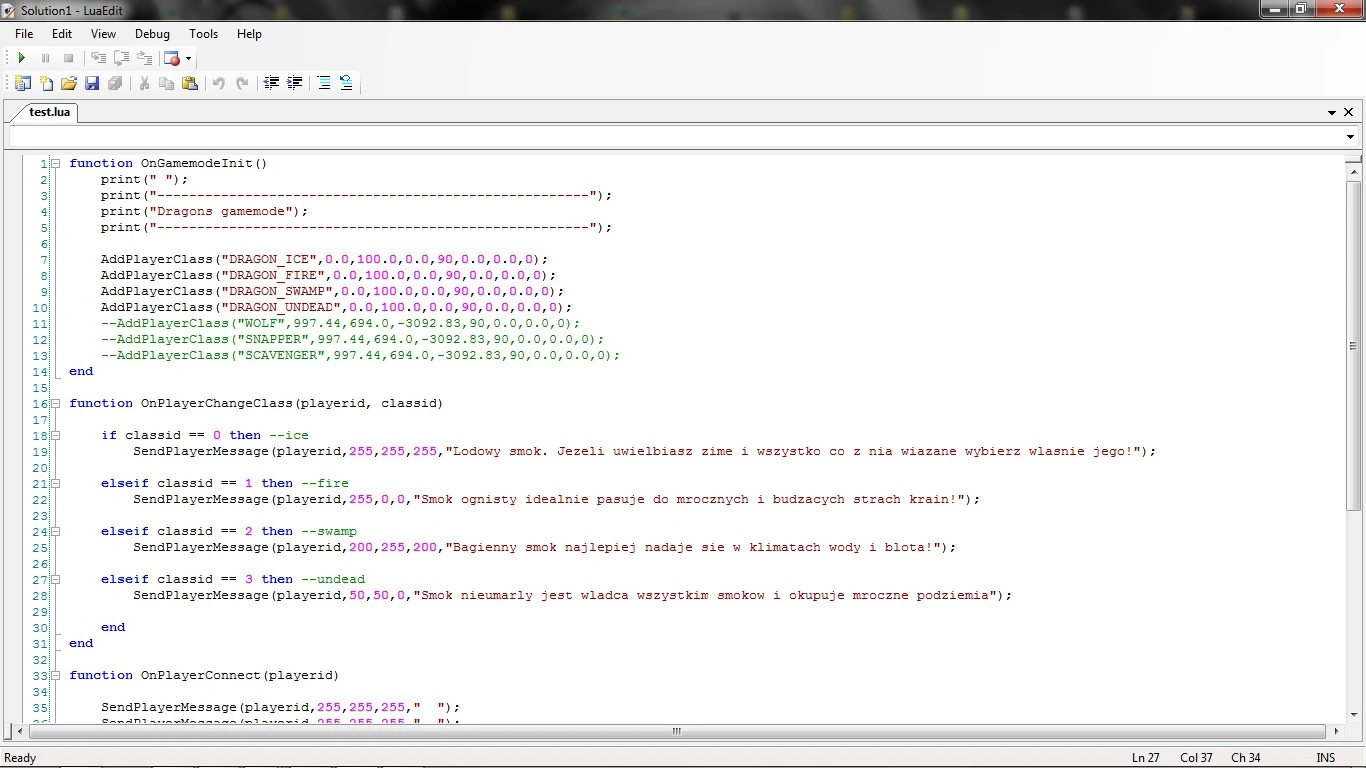Click the horizontal scrollbar thumb

pos(677,731)
